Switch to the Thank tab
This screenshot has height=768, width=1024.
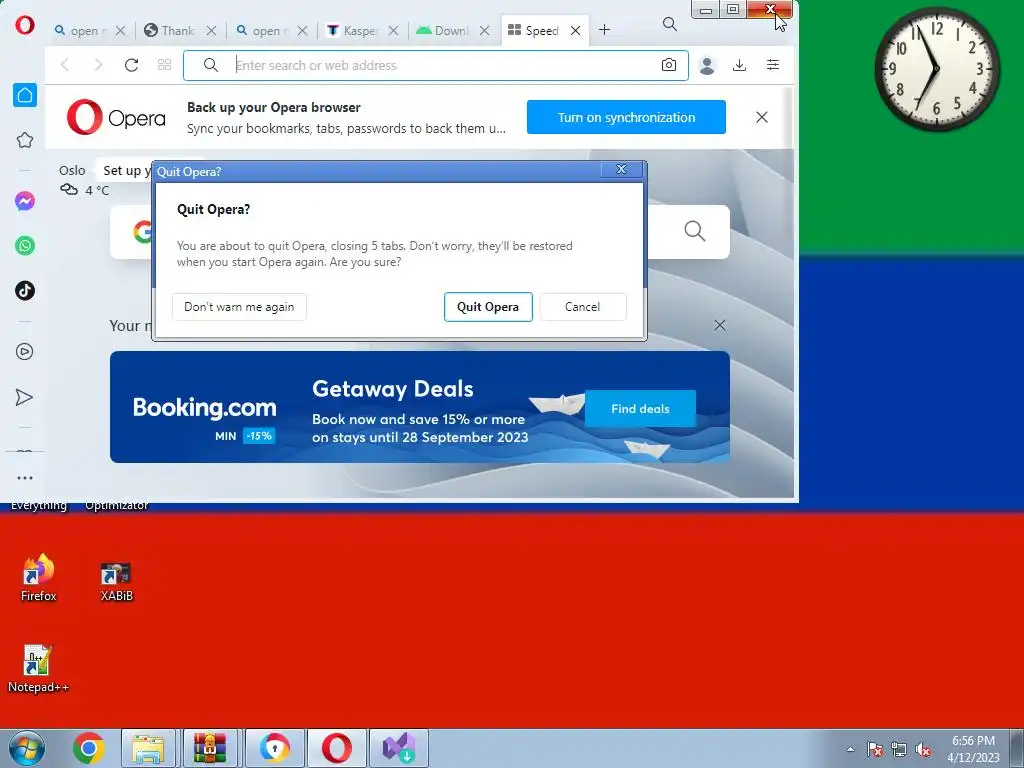170,31
